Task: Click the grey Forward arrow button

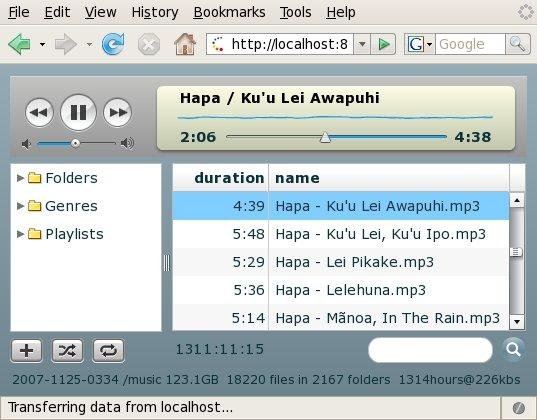Action: (65, 44)
